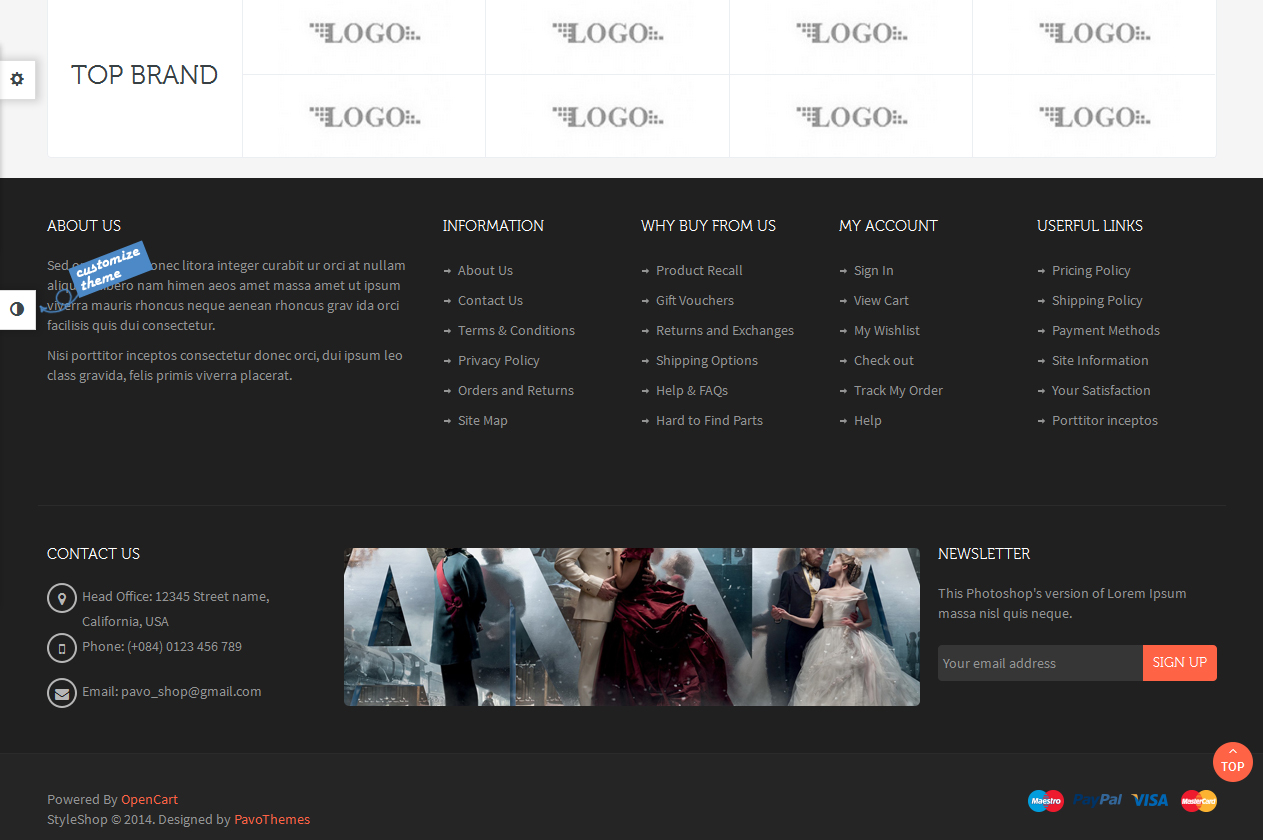Open the PavoThemes designer link
The height and width of the screenshot is (840, 1263).
(272, 819)
